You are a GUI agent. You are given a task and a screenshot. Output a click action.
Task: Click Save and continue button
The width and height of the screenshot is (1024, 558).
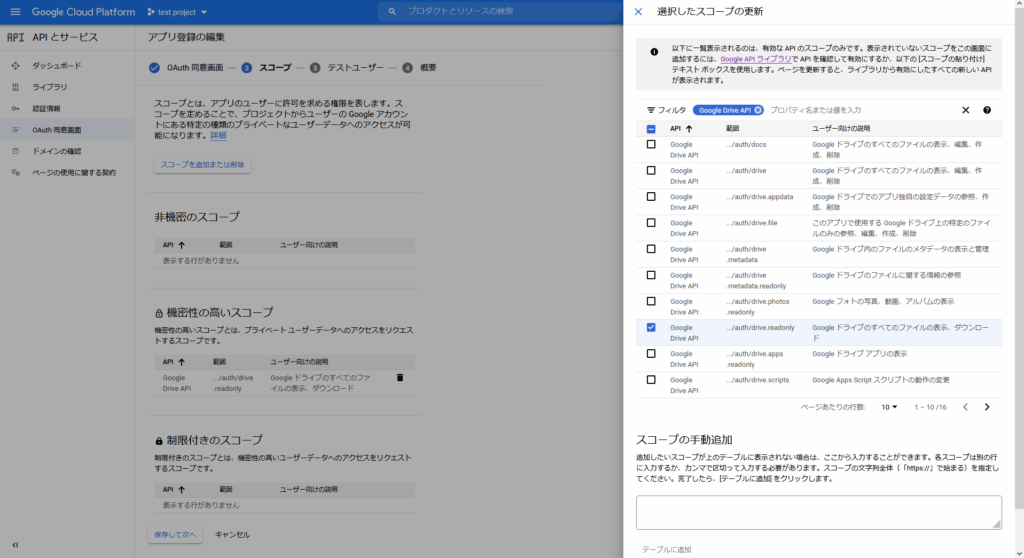click(175, 534)
